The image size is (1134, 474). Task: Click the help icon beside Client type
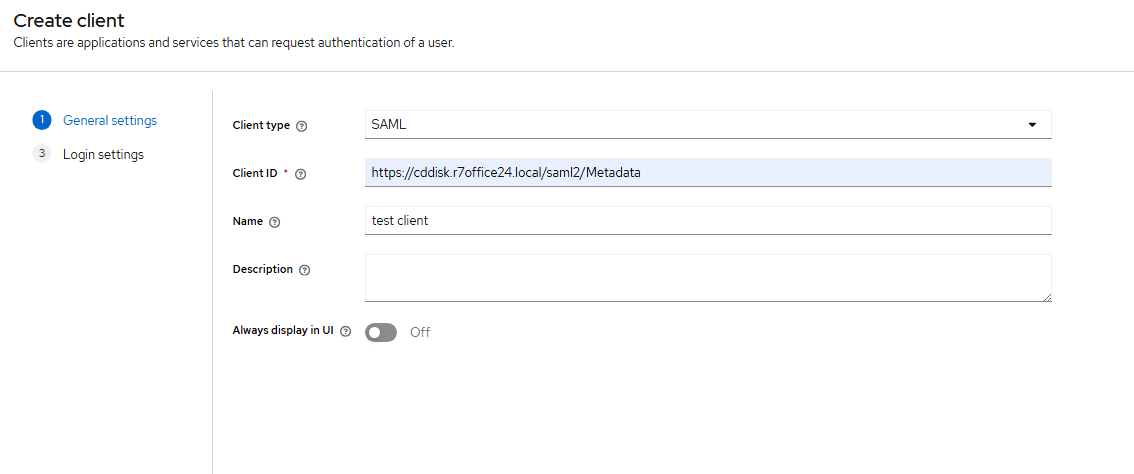(302, 126)
